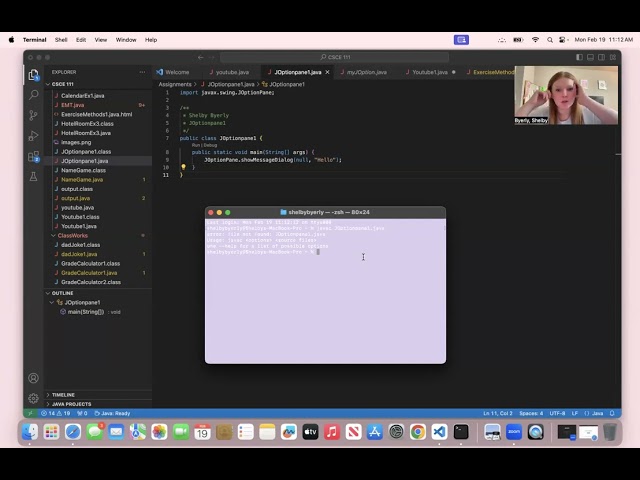This screenshot has width=640, height=480.
Task: Switch to the Welcome tab
Action: pos(177,72)
